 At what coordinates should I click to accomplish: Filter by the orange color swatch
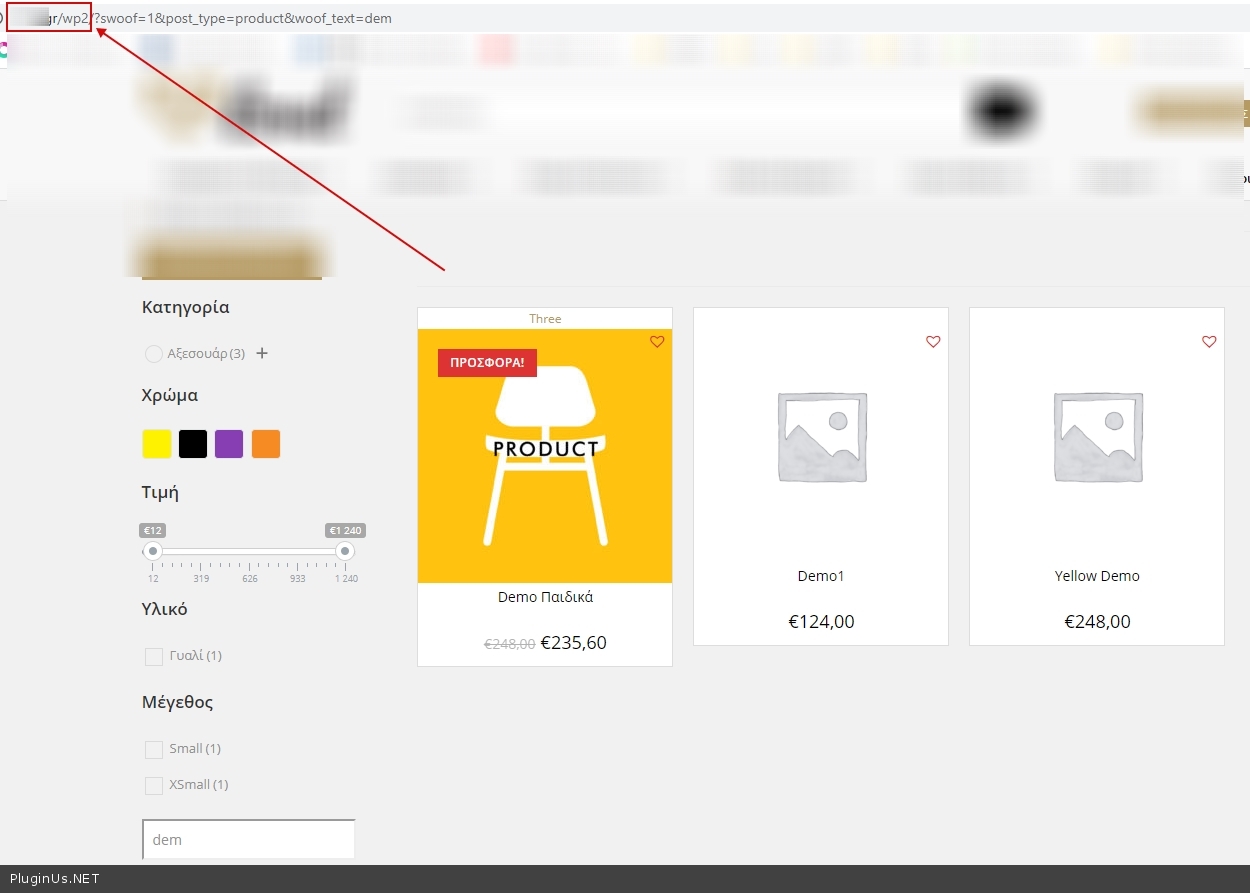[266, 444]
